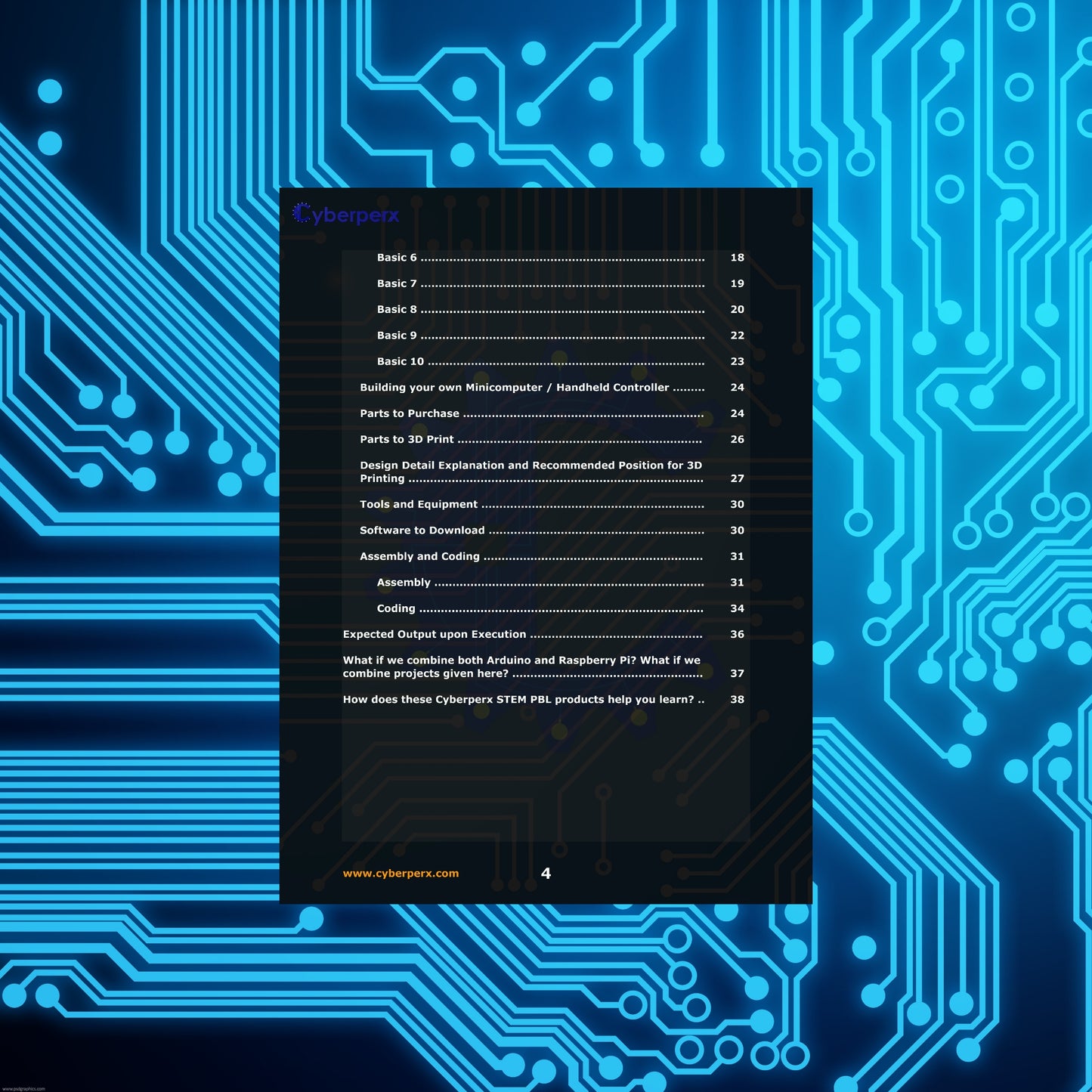Click the page number 4 in the footer
Viewport: 1092px width, 1092px height.
pos(546,874)
